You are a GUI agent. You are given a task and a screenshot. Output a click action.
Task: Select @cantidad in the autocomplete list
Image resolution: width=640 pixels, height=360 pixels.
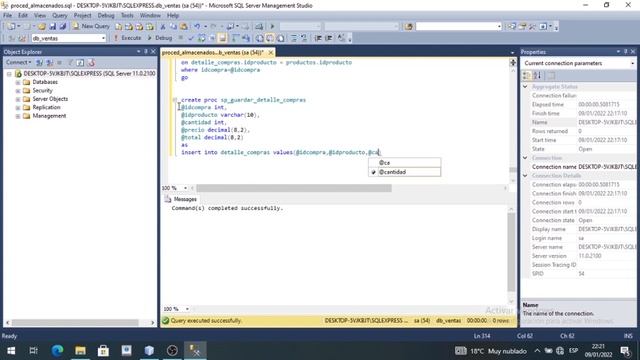[x=404, y=172]
